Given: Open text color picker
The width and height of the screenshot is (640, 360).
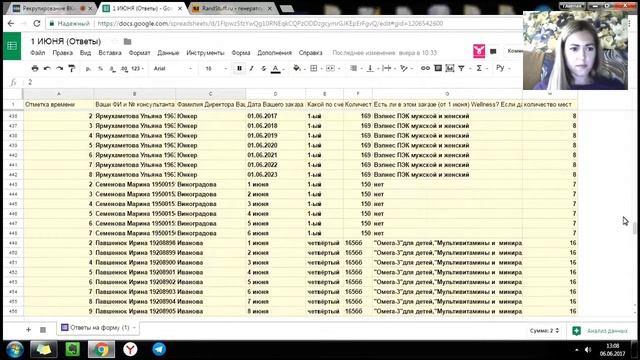Looking at the screenshot, I should coord(276,69).
